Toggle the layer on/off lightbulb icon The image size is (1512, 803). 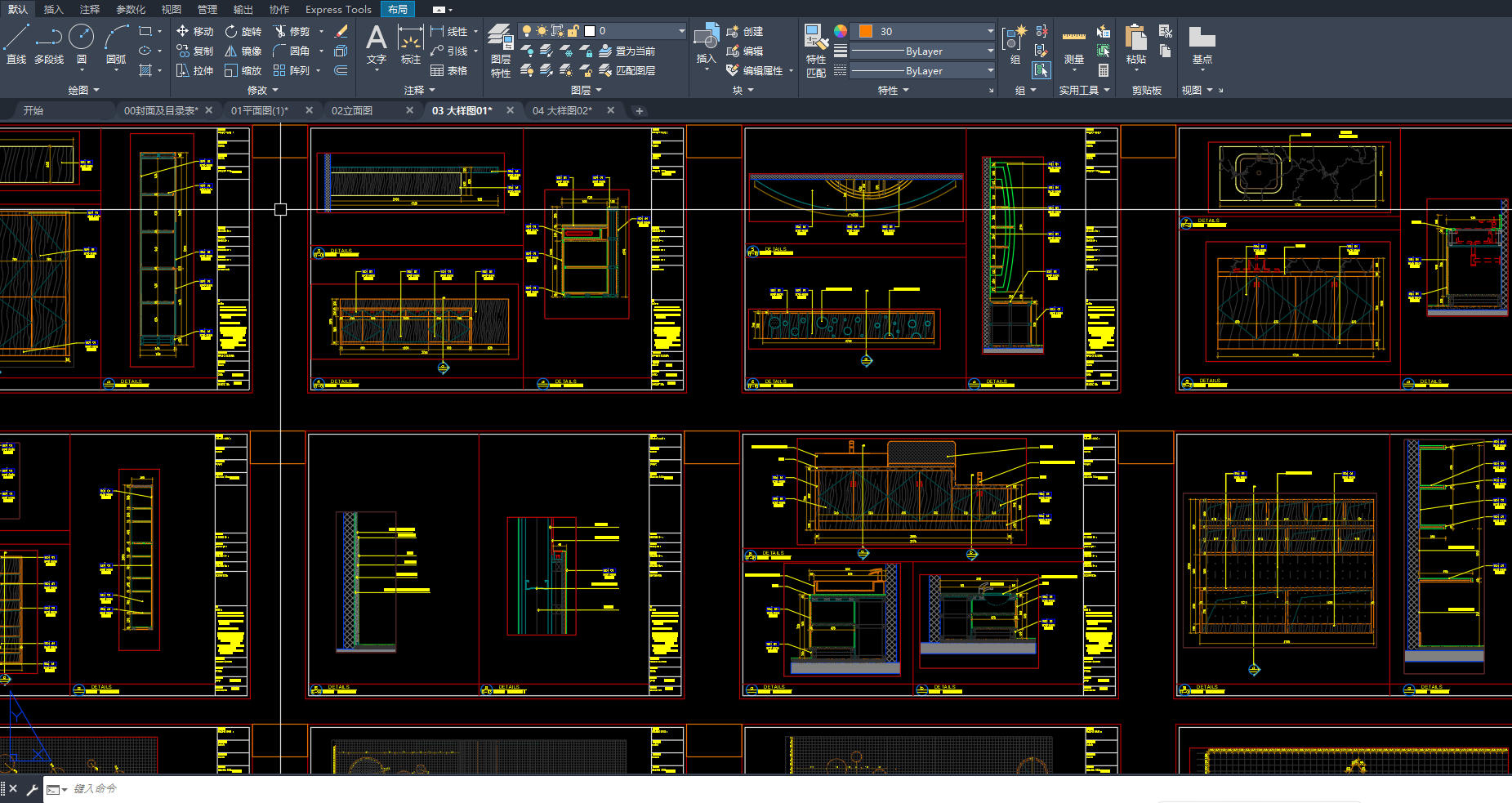click(x=527, y=31)
